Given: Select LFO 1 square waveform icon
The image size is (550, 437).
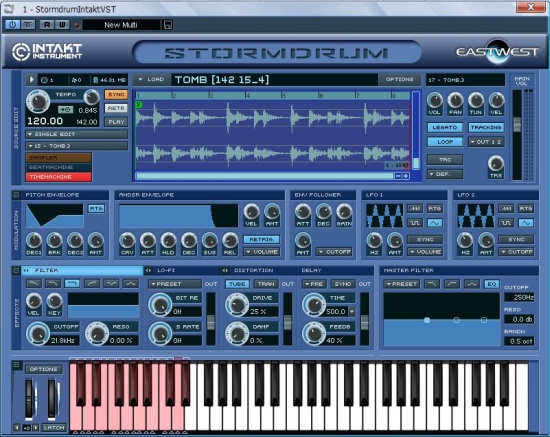Looking at the screenshot, I should coord(415,223).
